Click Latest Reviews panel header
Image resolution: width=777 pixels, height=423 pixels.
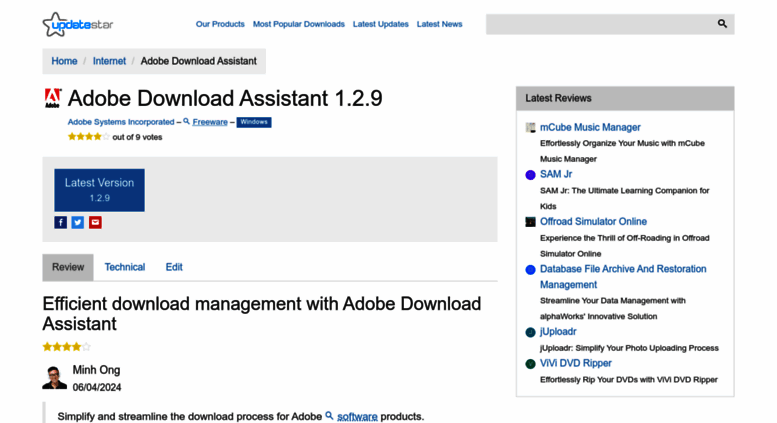625,99
